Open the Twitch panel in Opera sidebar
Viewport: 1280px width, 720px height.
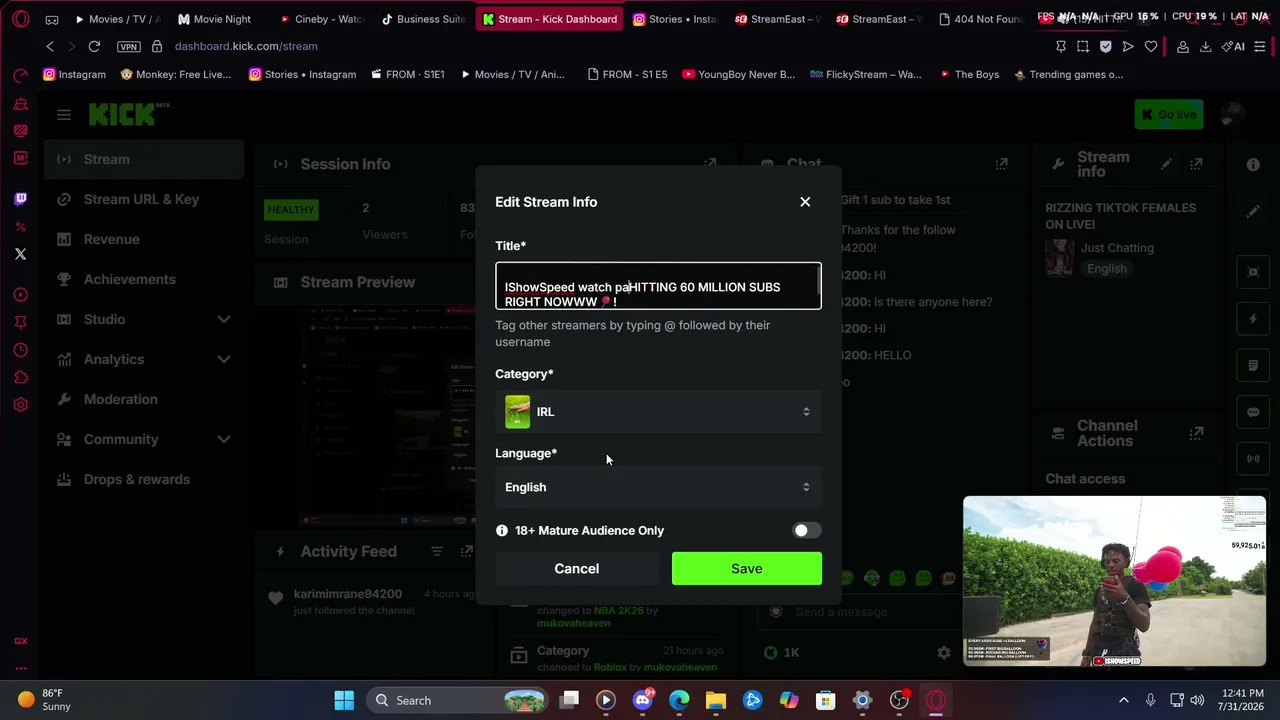tap(20, 199)
